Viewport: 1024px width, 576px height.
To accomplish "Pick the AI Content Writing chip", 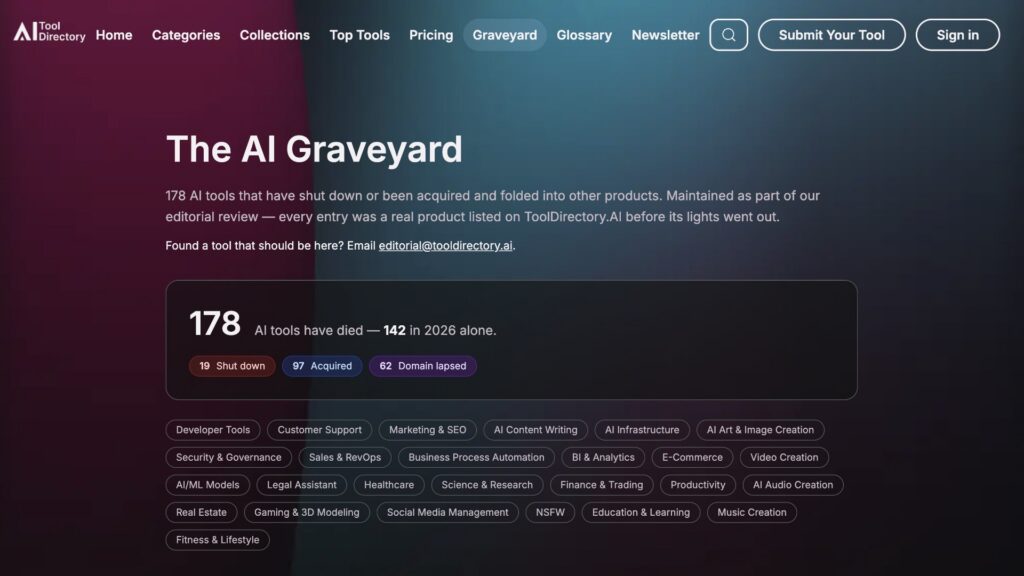I will [x=536, y=430].
